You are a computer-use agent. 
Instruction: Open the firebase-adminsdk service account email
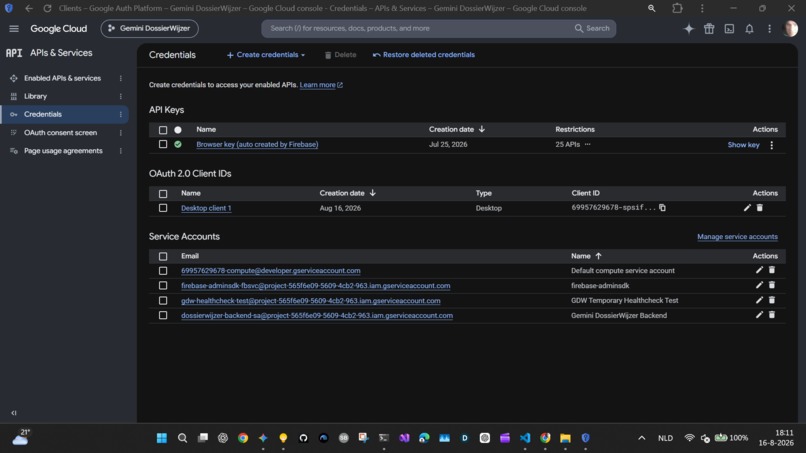click(316, 285)
